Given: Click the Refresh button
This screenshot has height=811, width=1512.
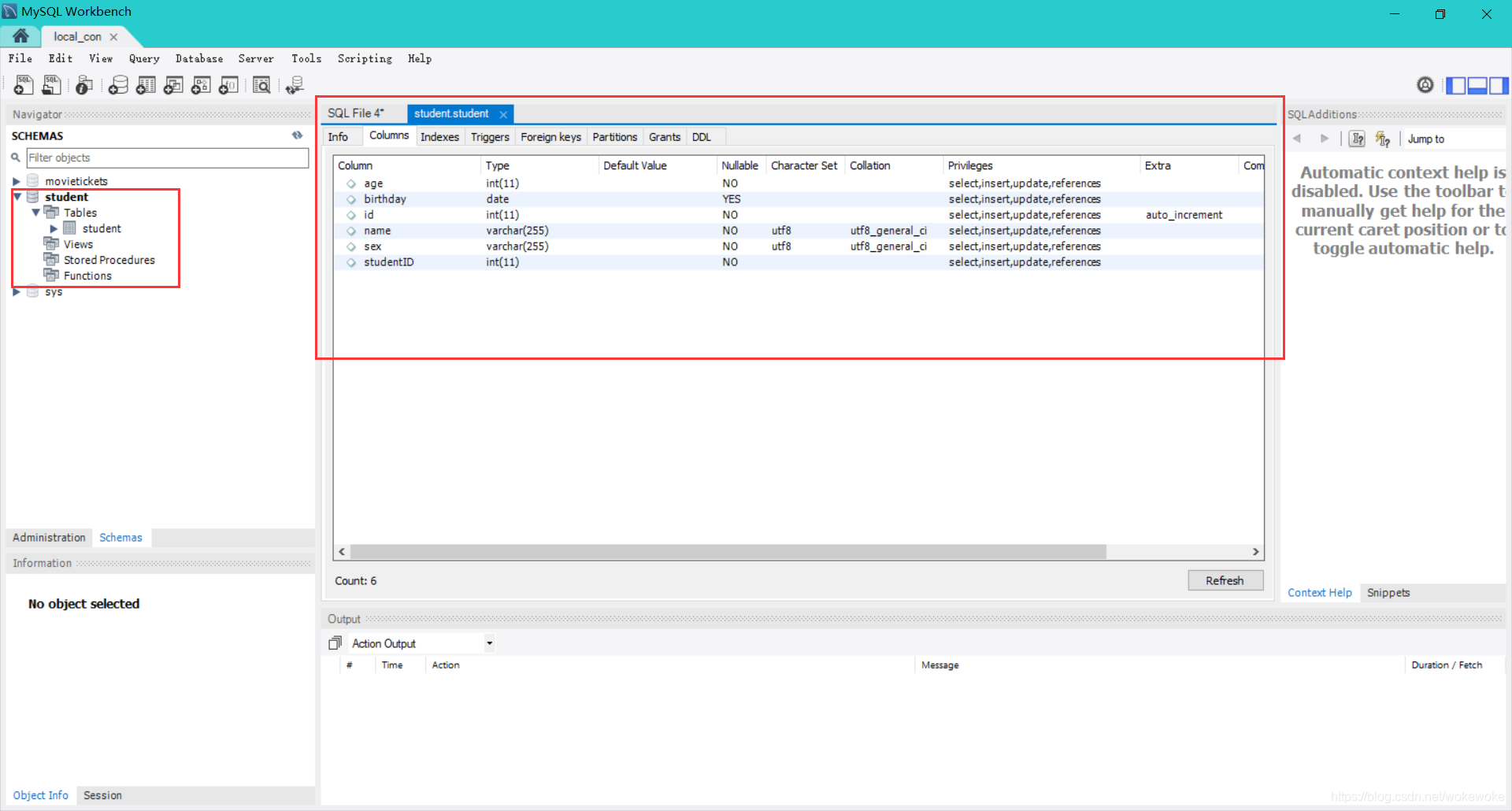Looking at the screenshot, I should pos(1225,580).
